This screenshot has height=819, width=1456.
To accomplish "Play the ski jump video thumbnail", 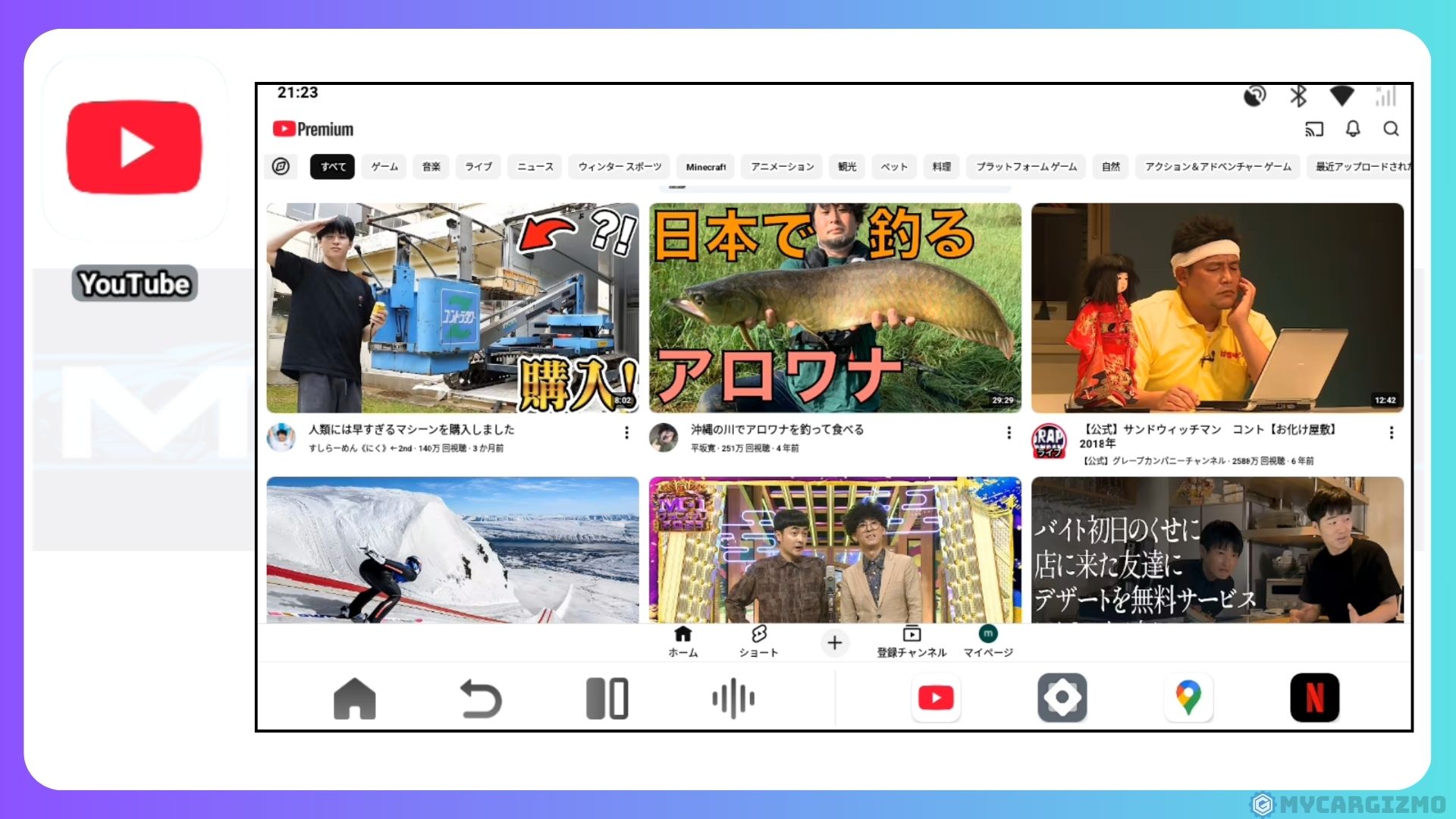I will 453,550.
